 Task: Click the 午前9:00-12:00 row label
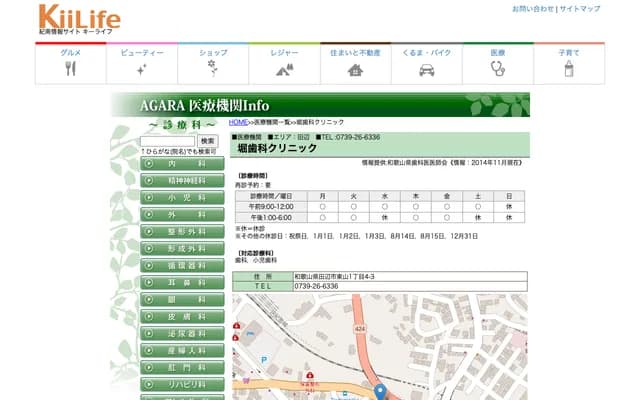pos(271,207)
